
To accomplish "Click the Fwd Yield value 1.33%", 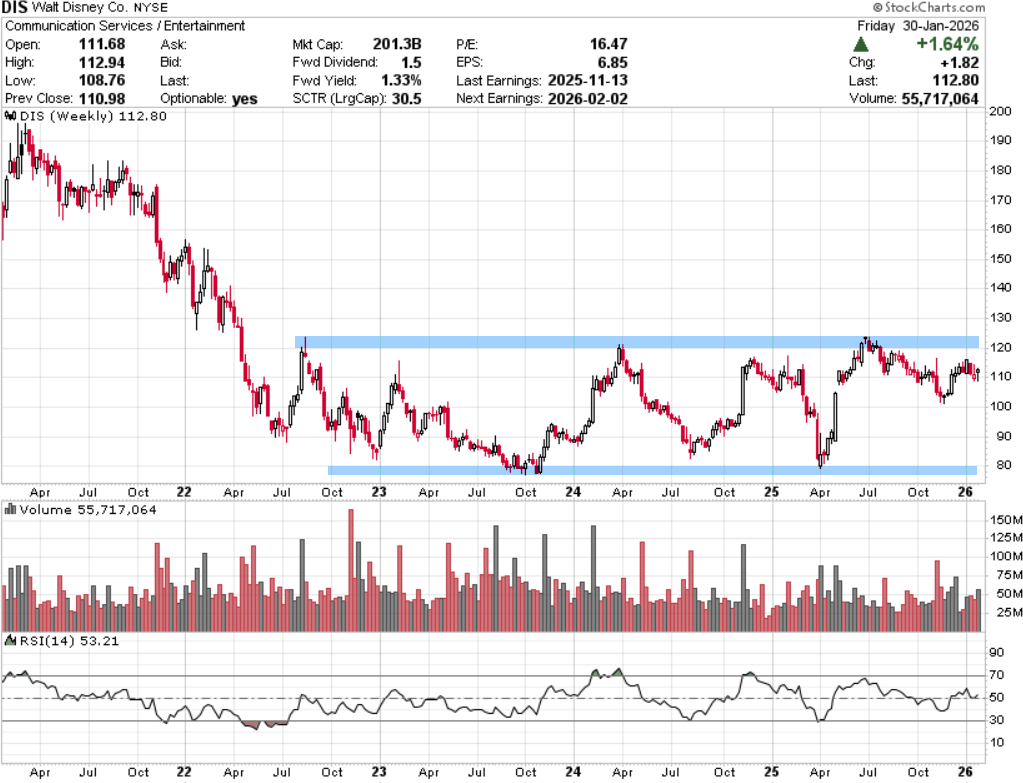I will pyautogui.click(x=401, y=80).
